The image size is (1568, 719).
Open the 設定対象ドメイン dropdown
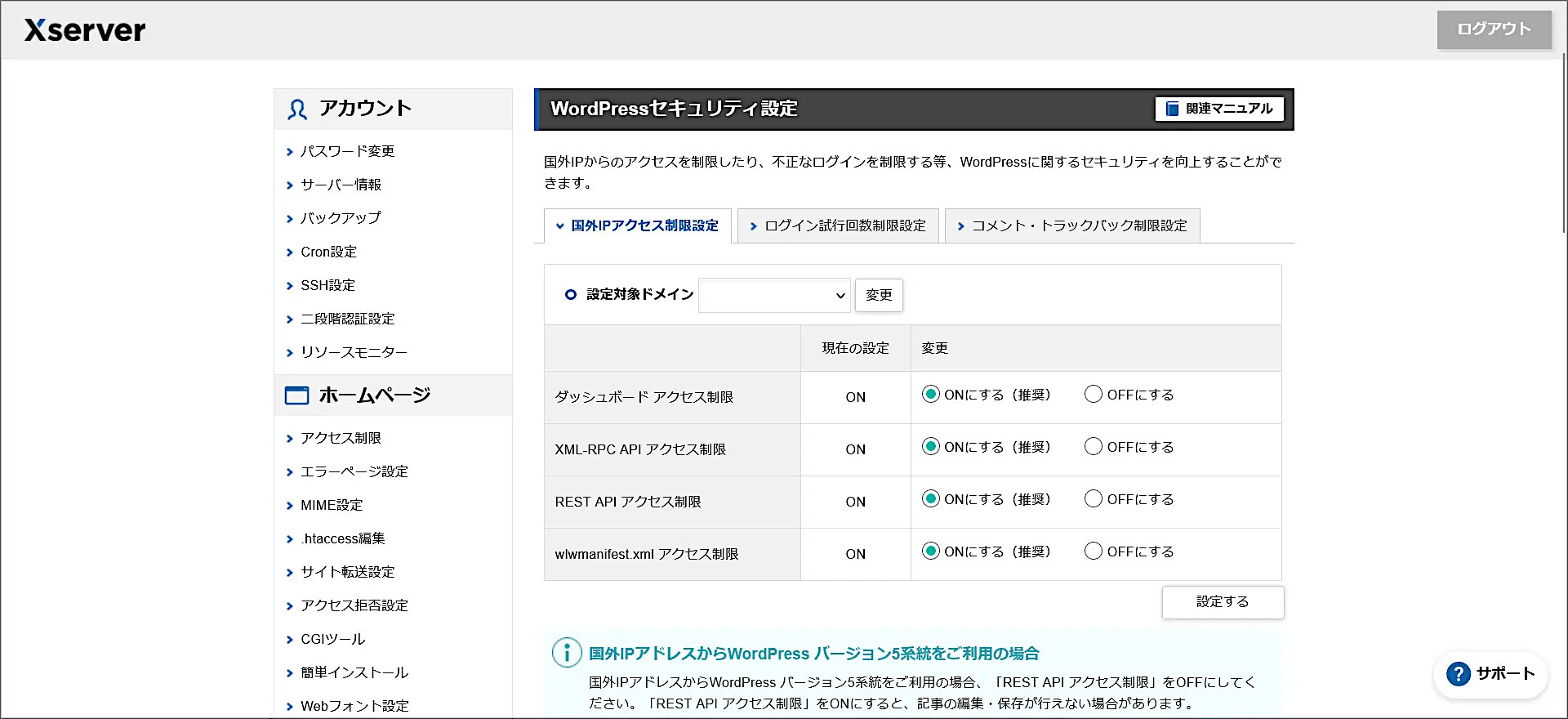pos(774,295)
